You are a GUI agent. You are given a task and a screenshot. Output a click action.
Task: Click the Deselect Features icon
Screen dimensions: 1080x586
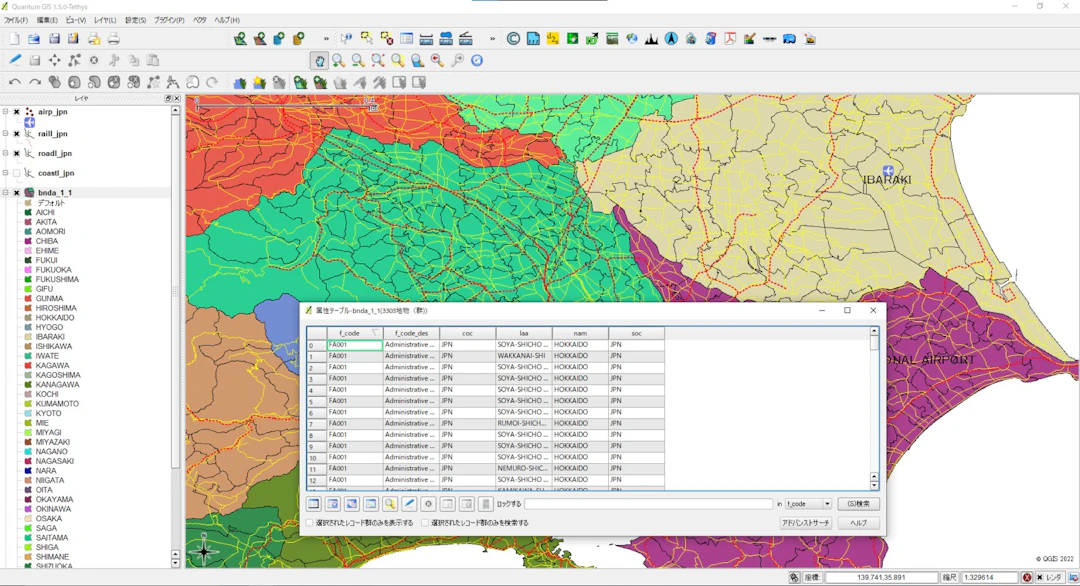tap(386, 39)
